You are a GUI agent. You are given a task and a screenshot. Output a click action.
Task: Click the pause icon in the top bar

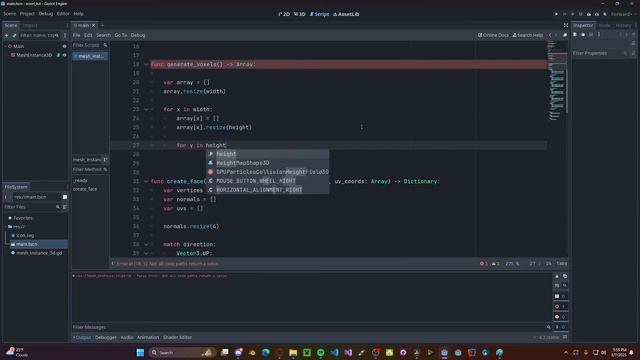565,14
